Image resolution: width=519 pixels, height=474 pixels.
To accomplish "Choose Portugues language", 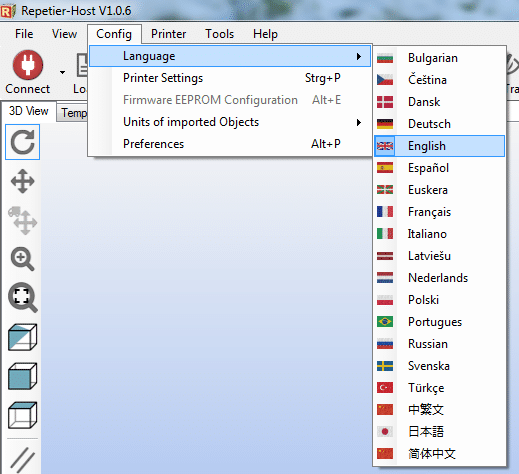I will [x=439, y=322].
